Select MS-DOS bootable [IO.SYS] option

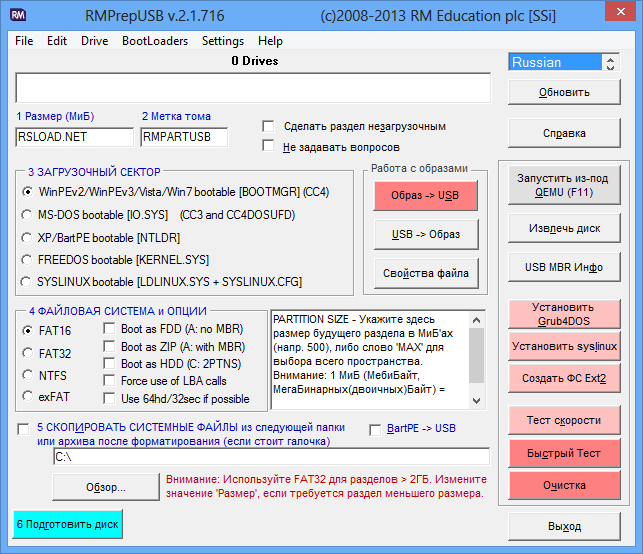(x=27, y=215)
